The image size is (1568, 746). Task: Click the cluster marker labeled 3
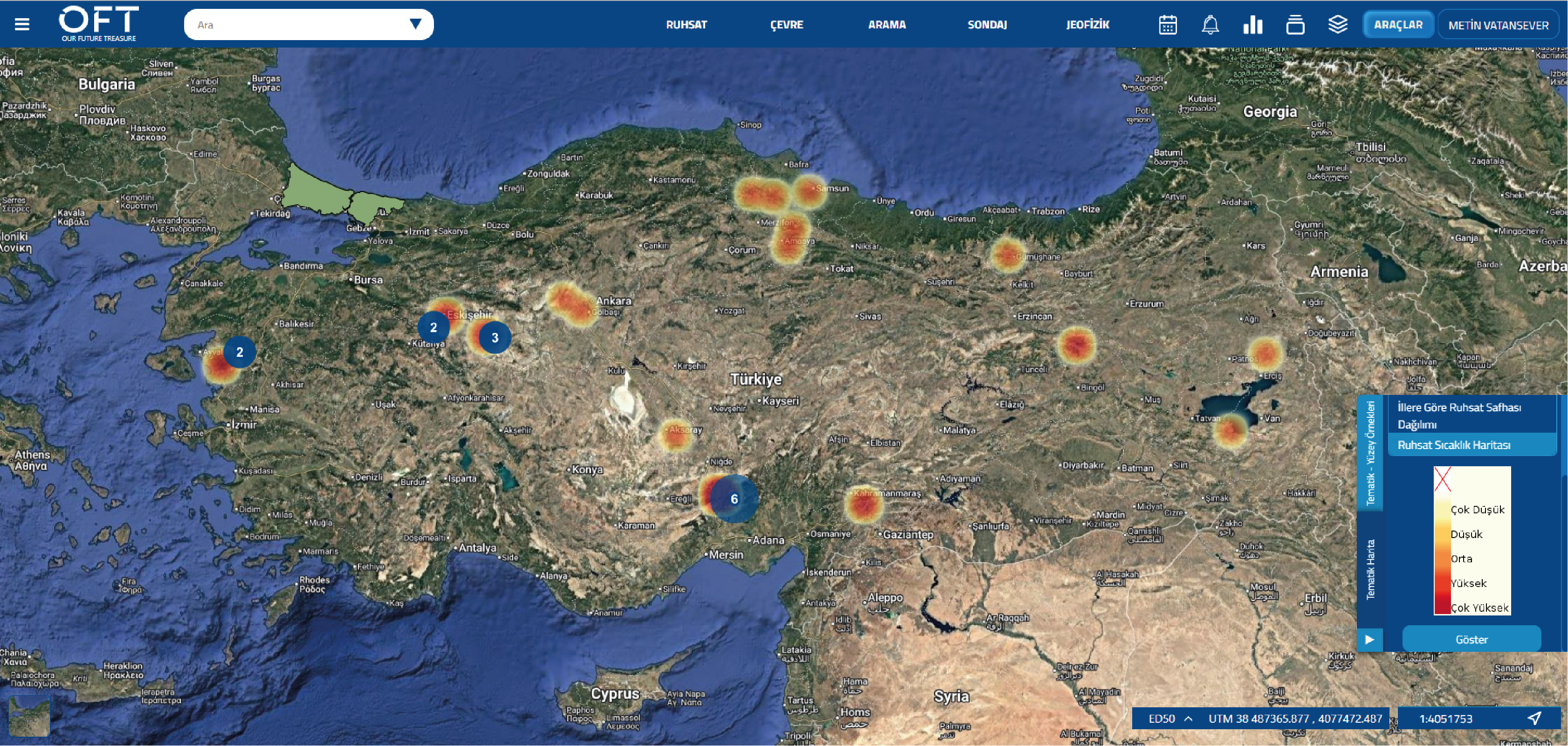pos(495,338)
